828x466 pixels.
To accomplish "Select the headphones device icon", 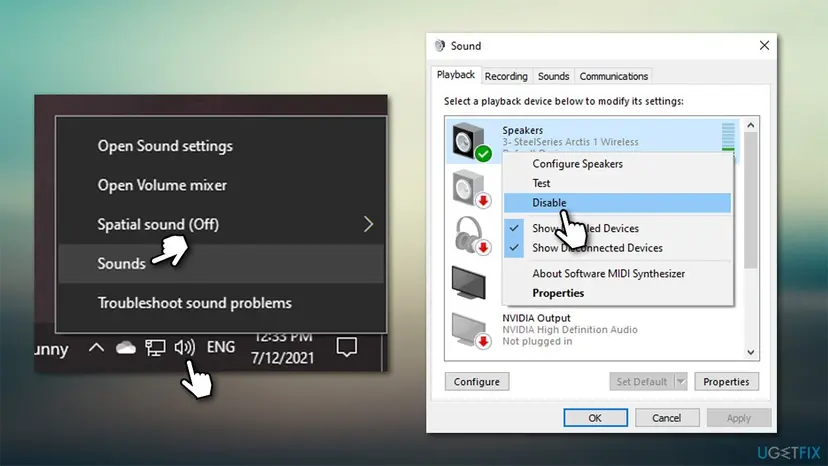I will [473, 236].
